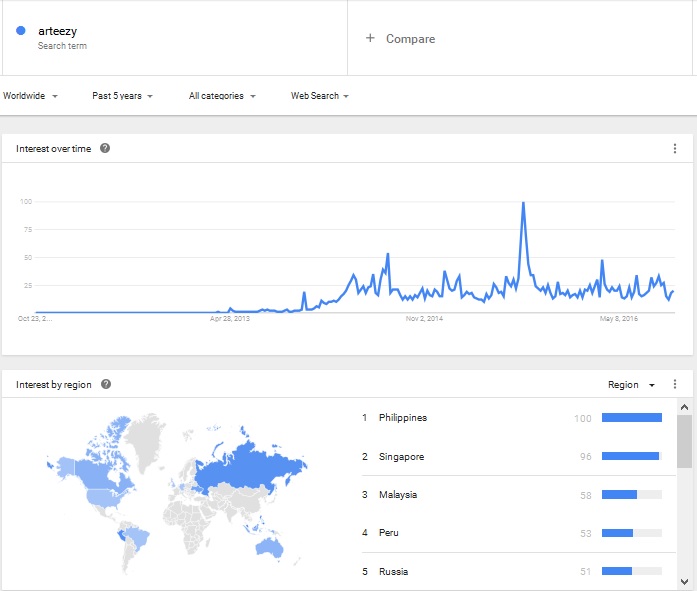Click the help icon beside Interest over time
Image resolution: width=697 pixels, height=591 pixels.
(x=105, y=148)
